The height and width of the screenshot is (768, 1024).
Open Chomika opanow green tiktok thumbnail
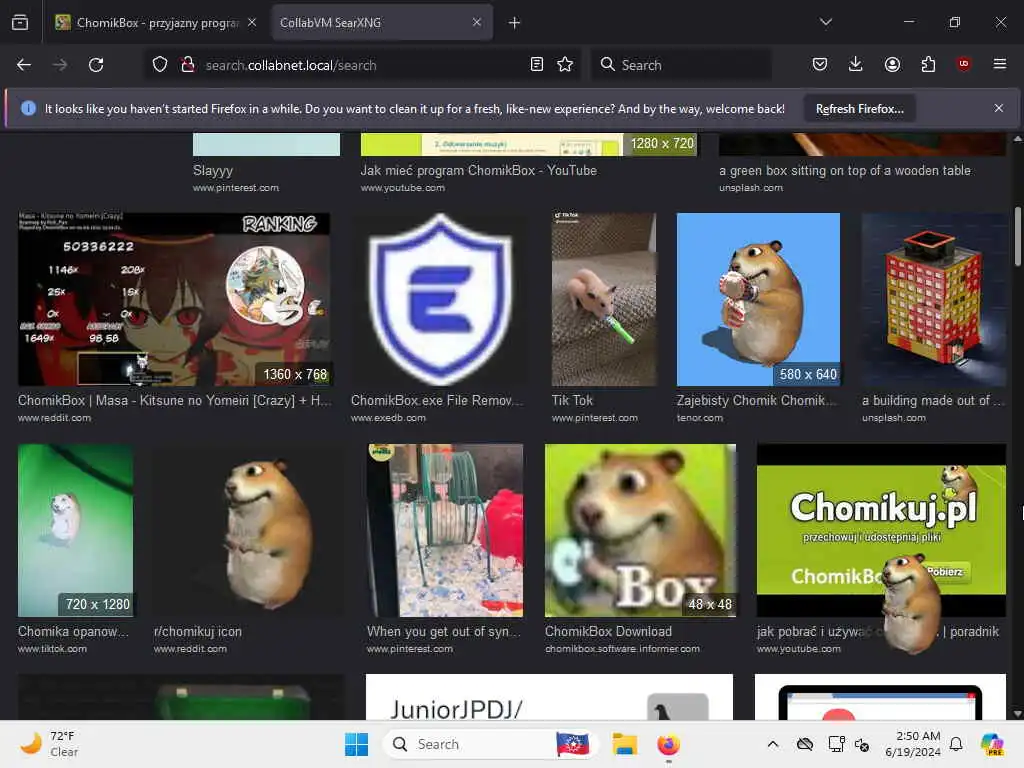pyautogui.click(x=76, y=530)
